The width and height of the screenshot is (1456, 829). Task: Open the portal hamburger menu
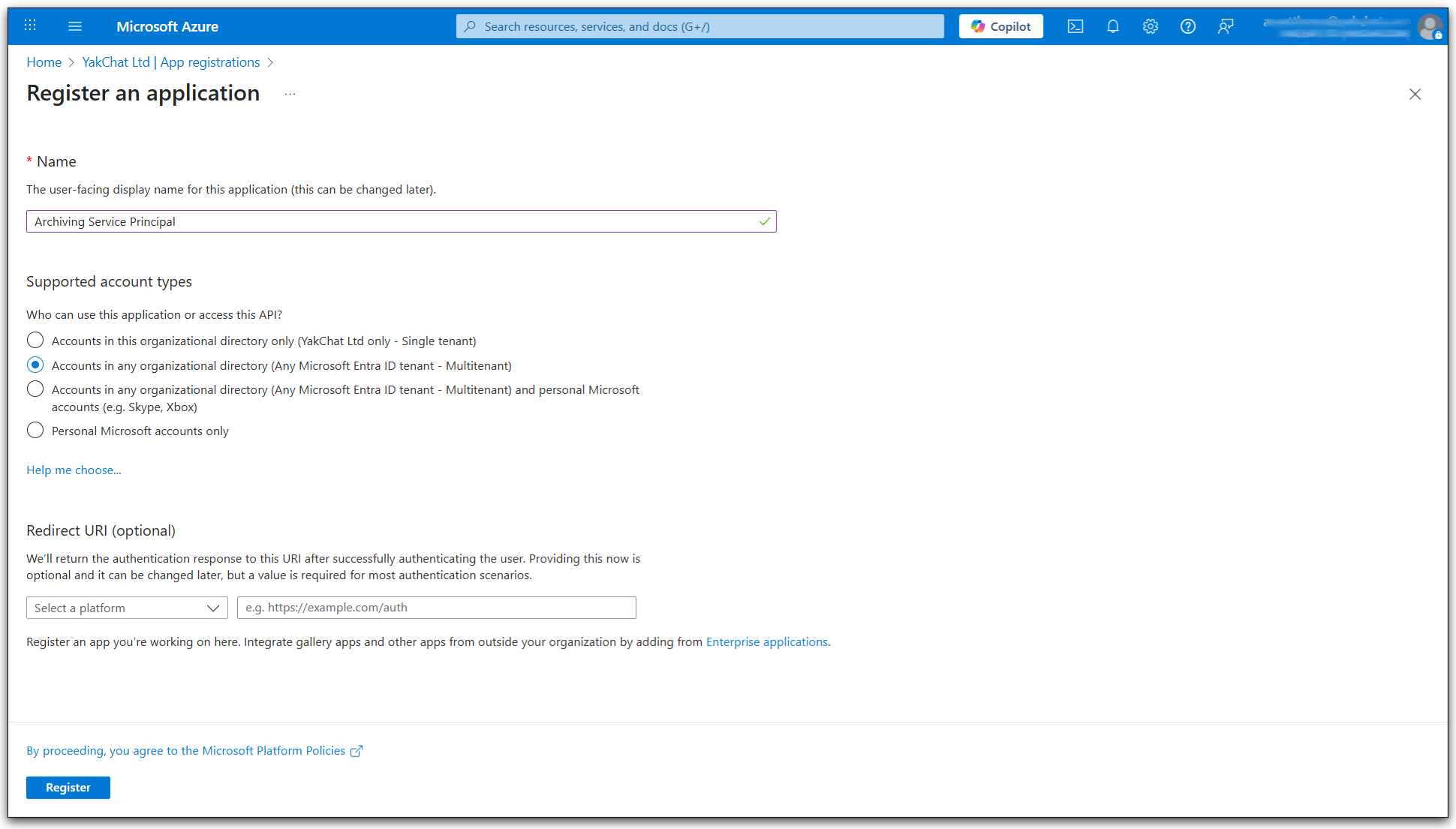(75, 26)
